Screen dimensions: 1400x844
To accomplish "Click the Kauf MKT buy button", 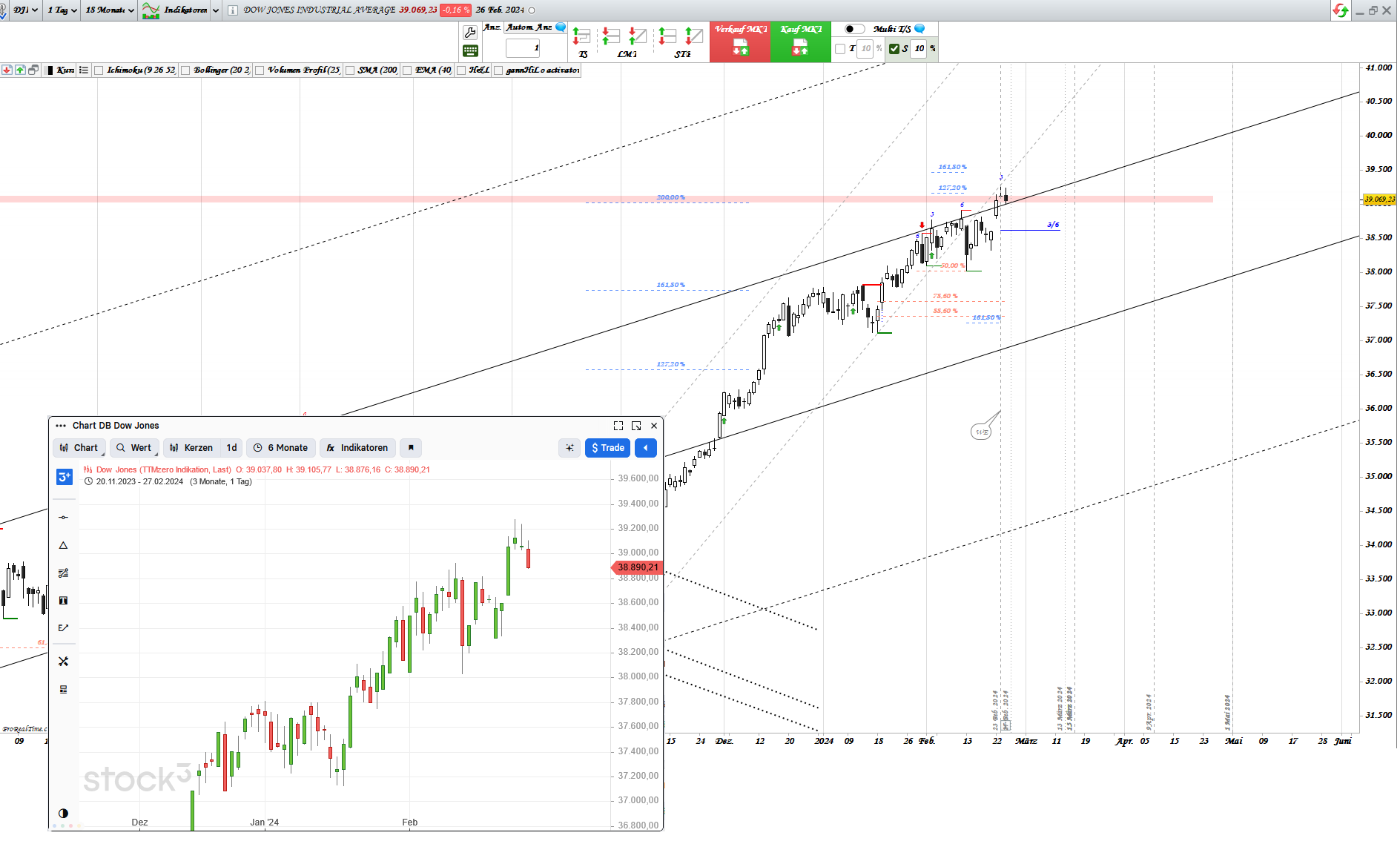I will pos(801,42).
